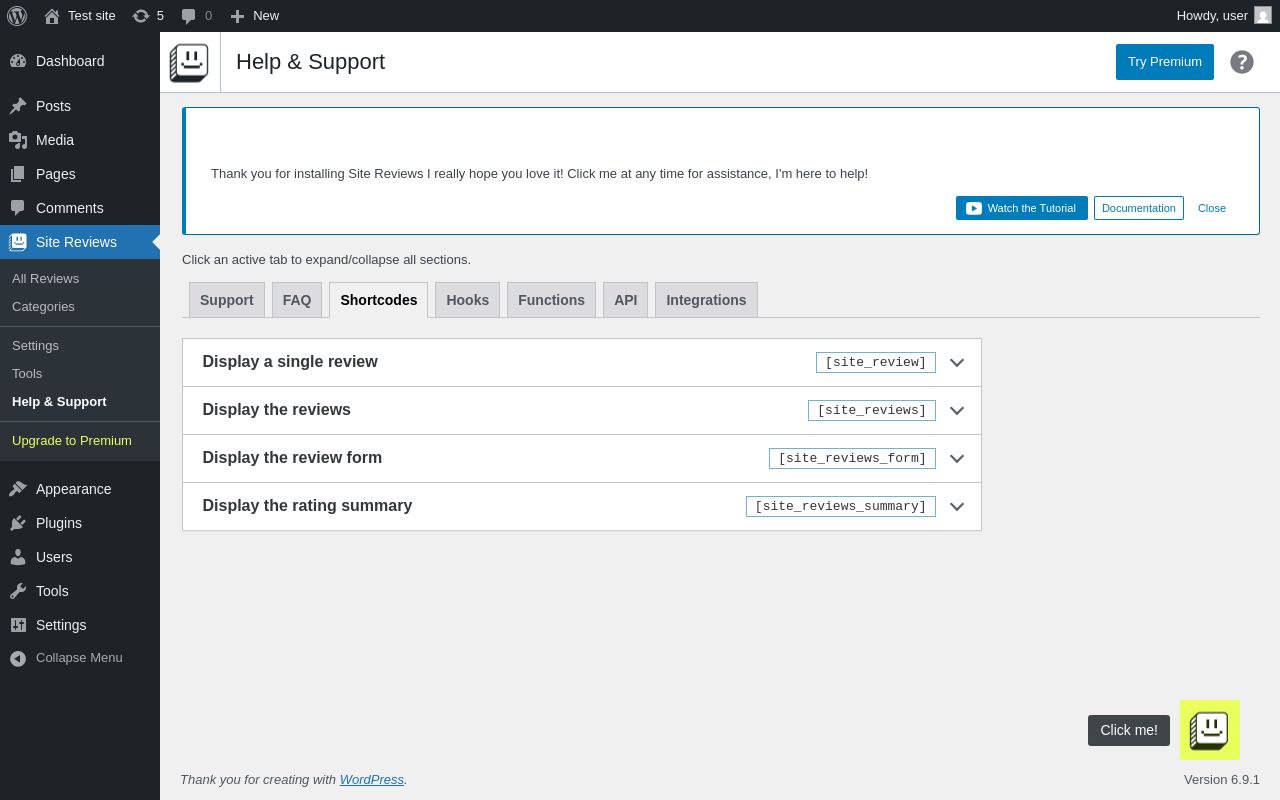Click Watch the Tutorial button
Image resolution: width=1280 pixels, height=800 pixels.
point(1021,208)
